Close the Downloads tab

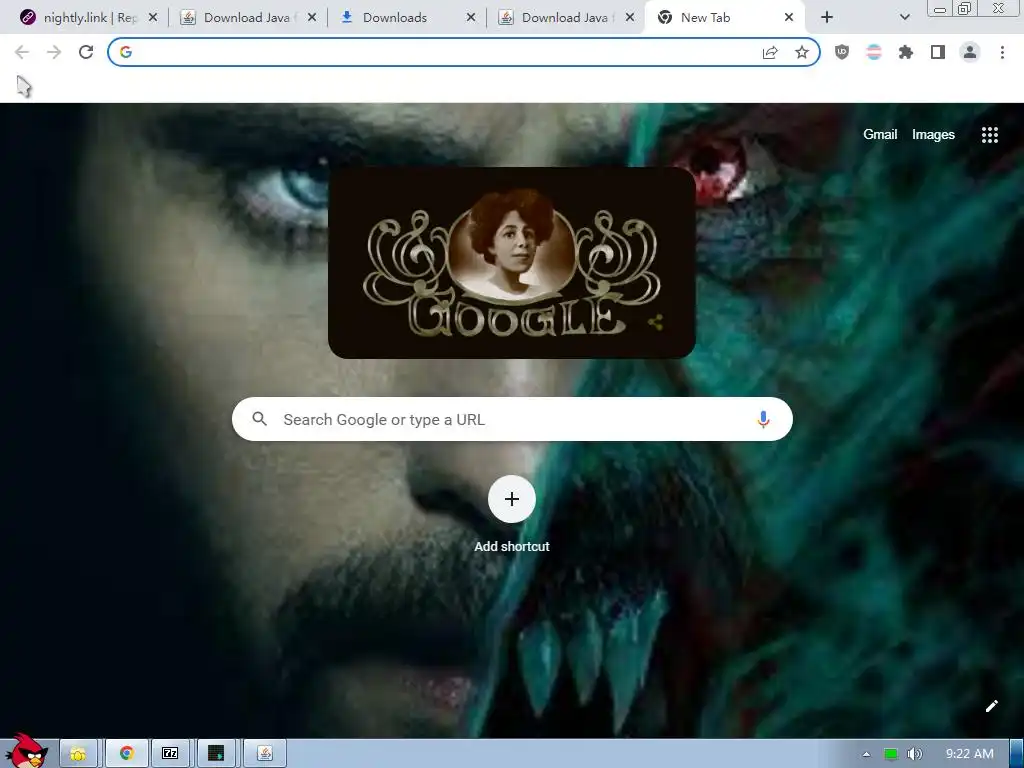click(x=471, y=18)
